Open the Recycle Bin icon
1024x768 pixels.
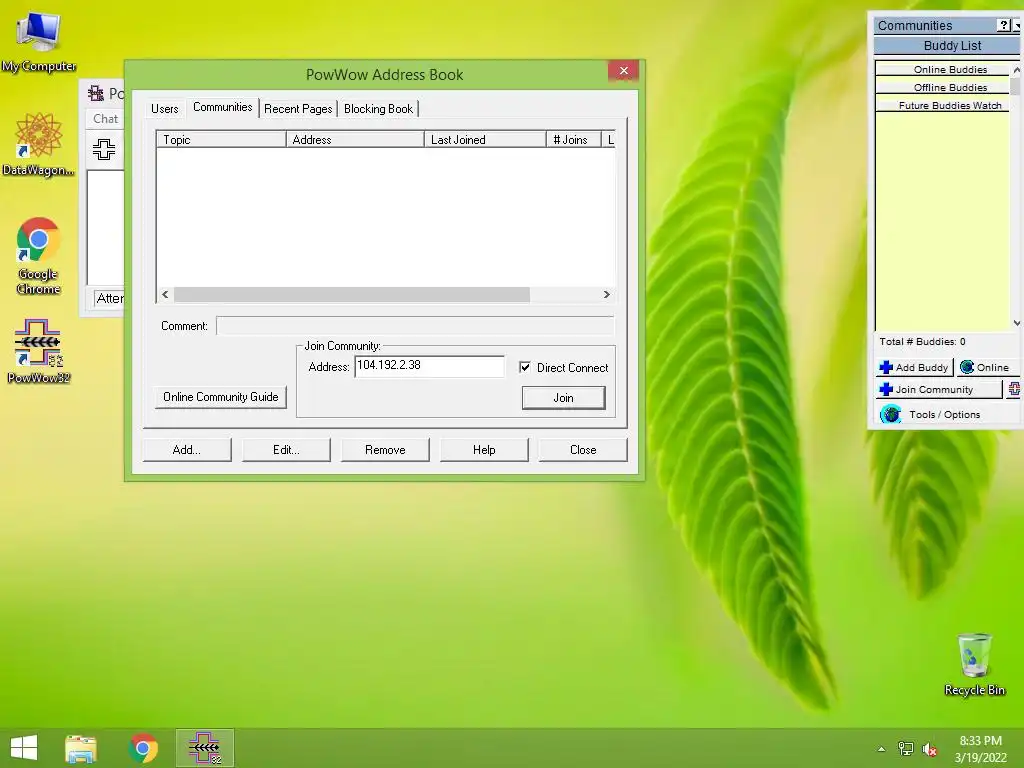[x=974, y=664]
